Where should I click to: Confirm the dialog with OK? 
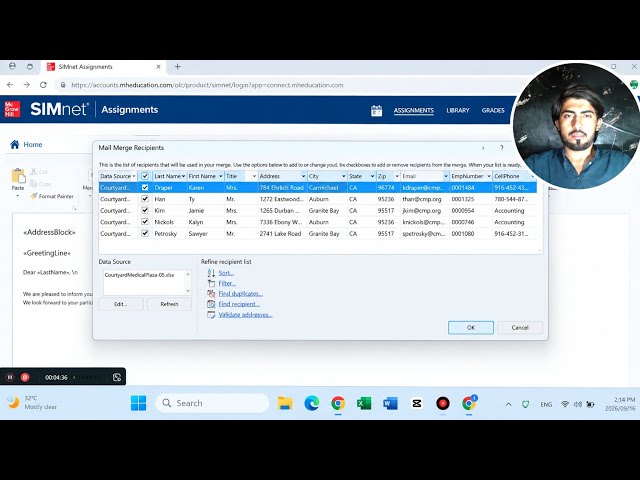(471, 327)
